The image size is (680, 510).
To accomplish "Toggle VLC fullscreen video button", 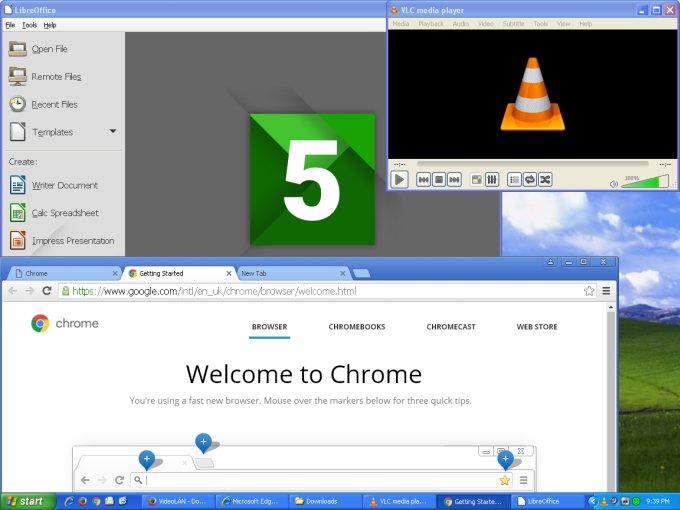I will coord(476,180).
